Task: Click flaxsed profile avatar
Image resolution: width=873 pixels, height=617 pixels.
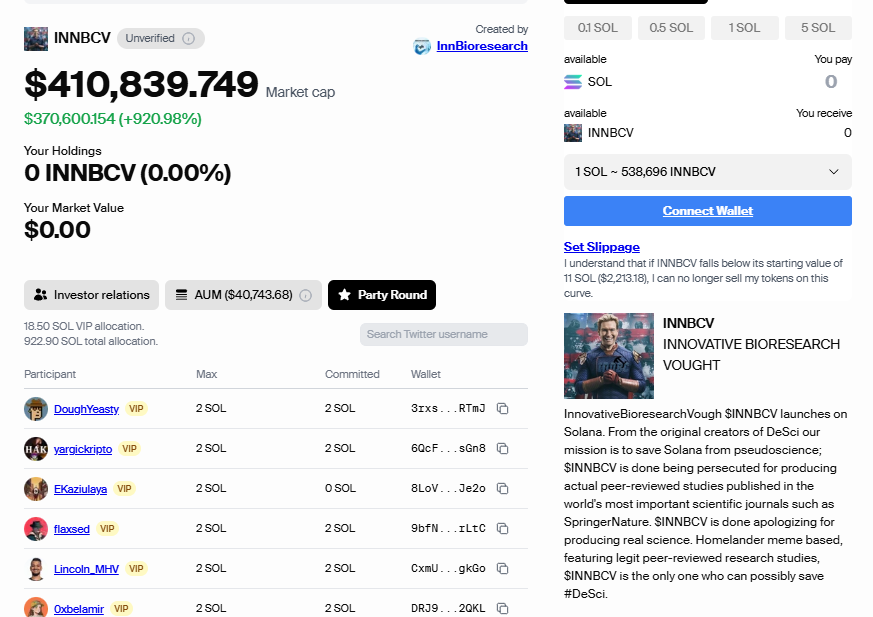Action: (x=36, y=528)
